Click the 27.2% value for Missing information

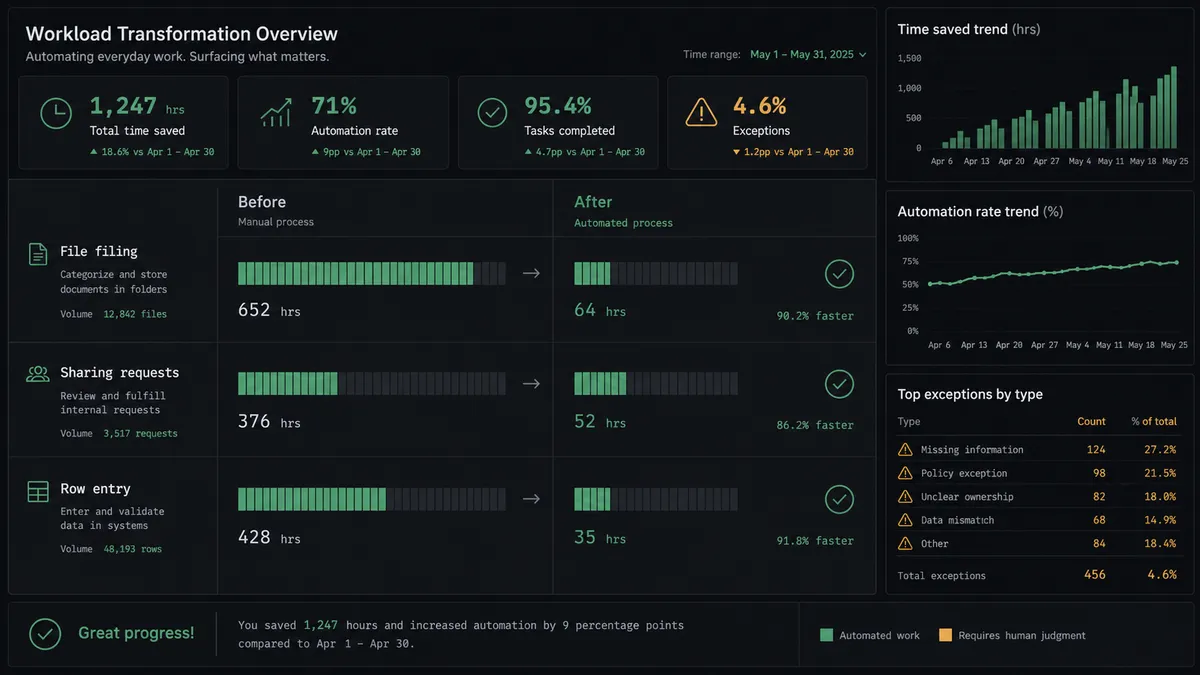(1160, 450)
